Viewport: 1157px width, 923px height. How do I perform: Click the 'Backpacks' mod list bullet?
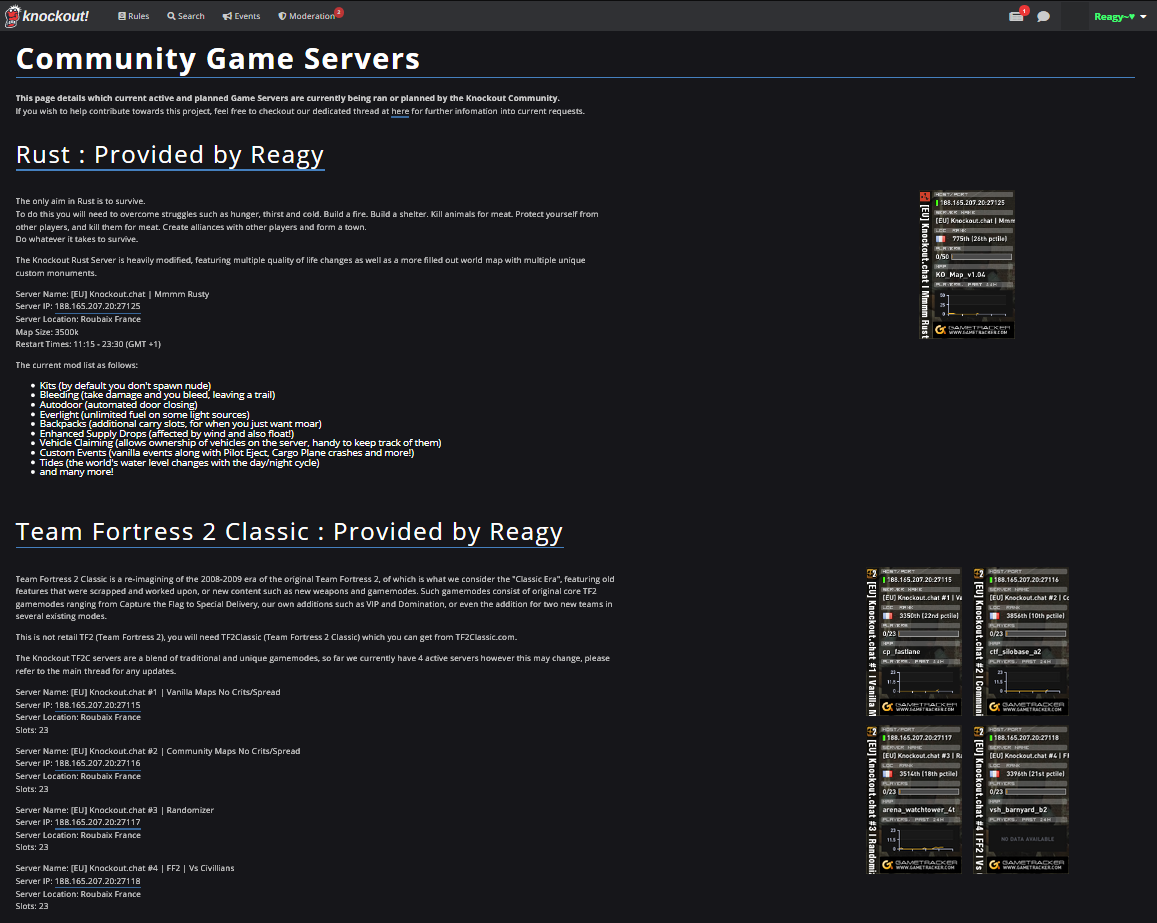[x=181, y=424]
